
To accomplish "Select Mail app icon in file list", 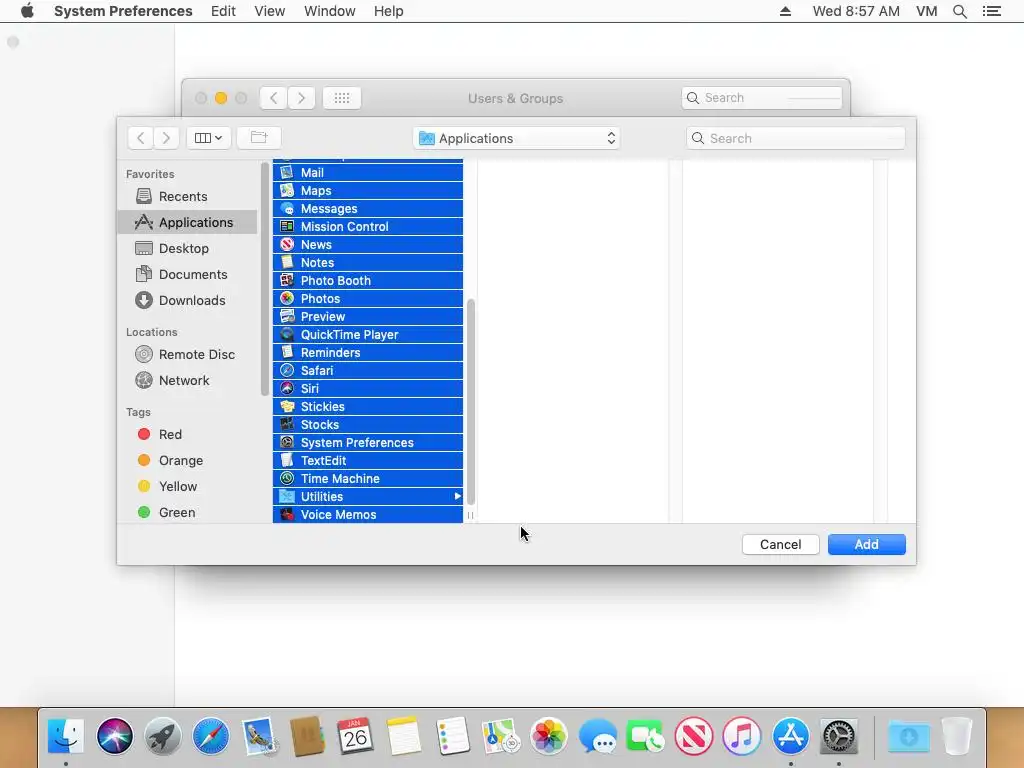I will (287, 172).
